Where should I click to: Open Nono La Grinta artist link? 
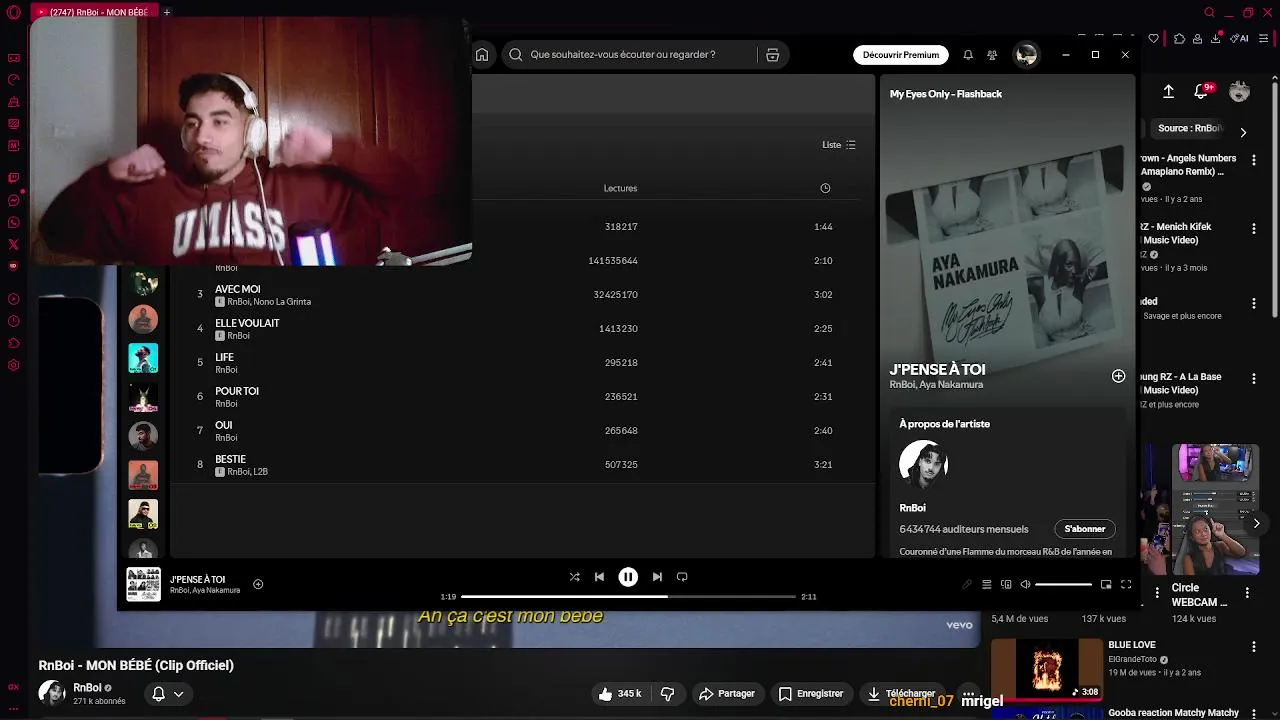[x=283, y=302]
